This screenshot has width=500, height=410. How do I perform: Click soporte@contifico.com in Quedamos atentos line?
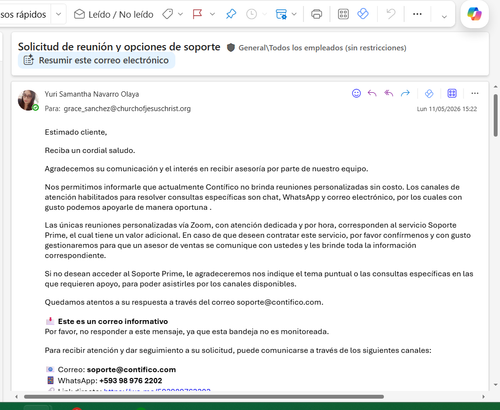coord(279,302)
